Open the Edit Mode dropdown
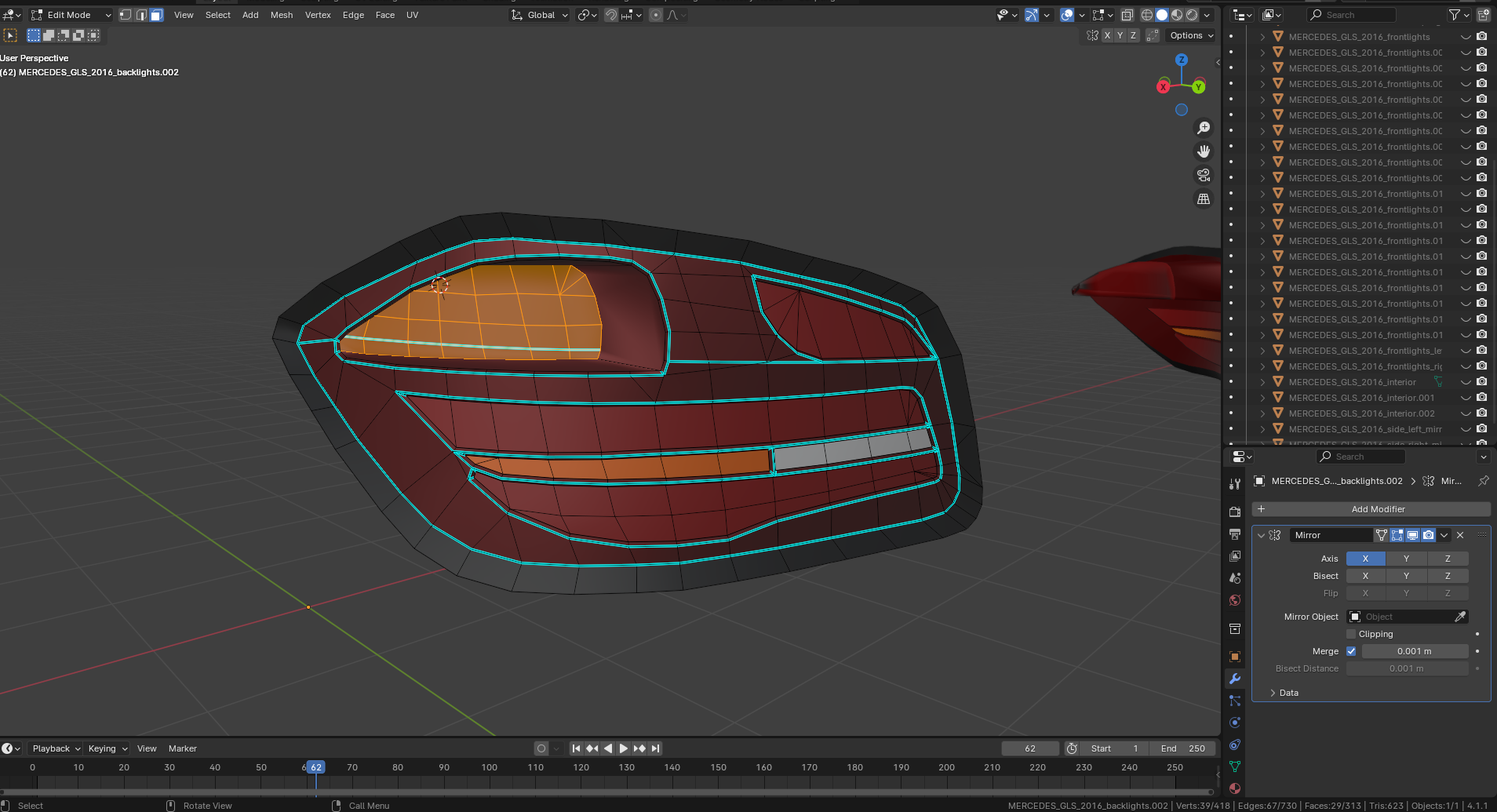 [71, 15]
